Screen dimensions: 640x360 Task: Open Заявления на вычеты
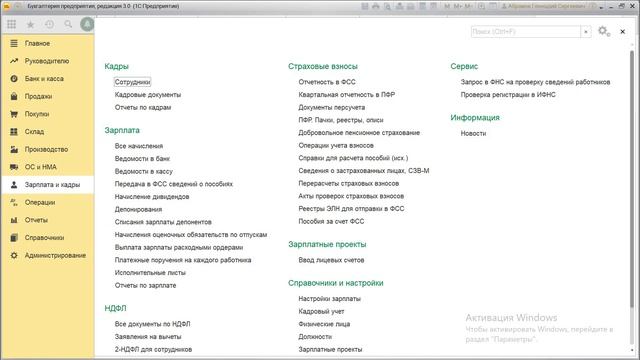pos(148,337)
